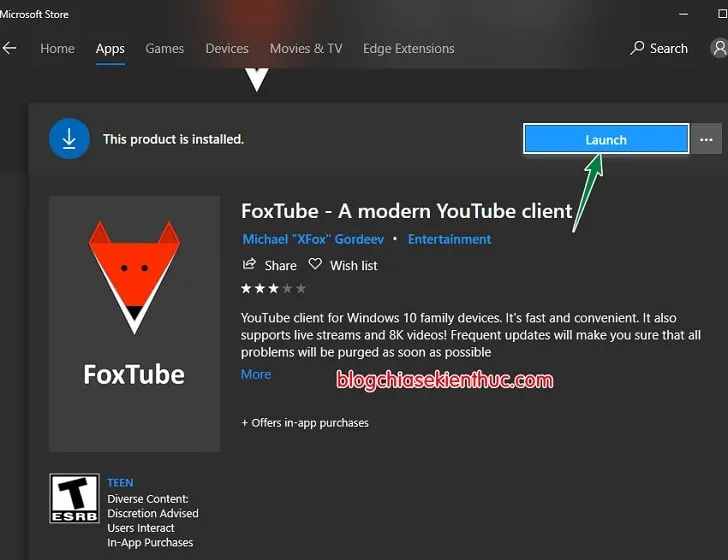Click "+ Offers in-app purchases" text
Screen dimensions: 728x560
point(305,423)
